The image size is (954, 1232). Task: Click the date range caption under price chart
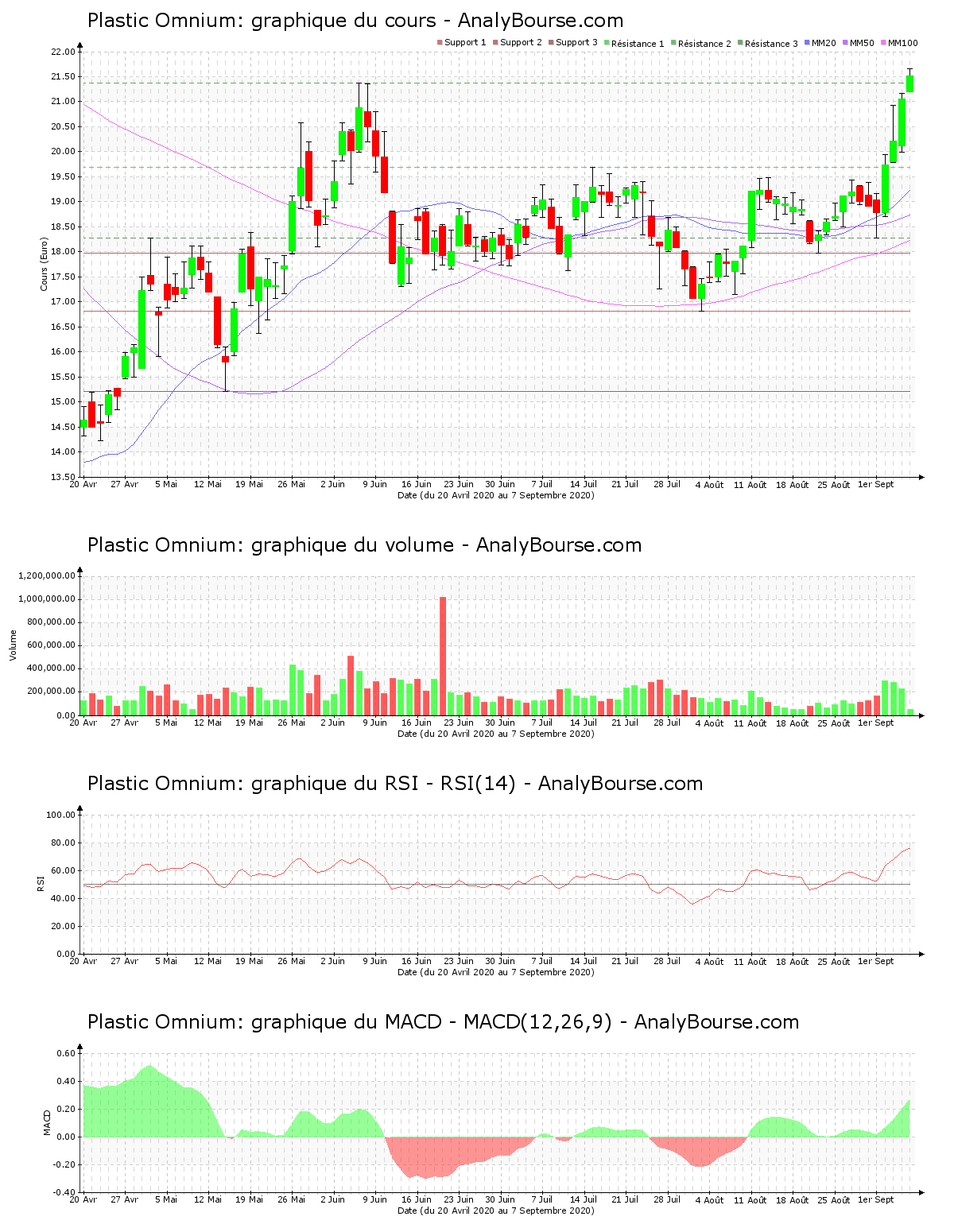495,494
